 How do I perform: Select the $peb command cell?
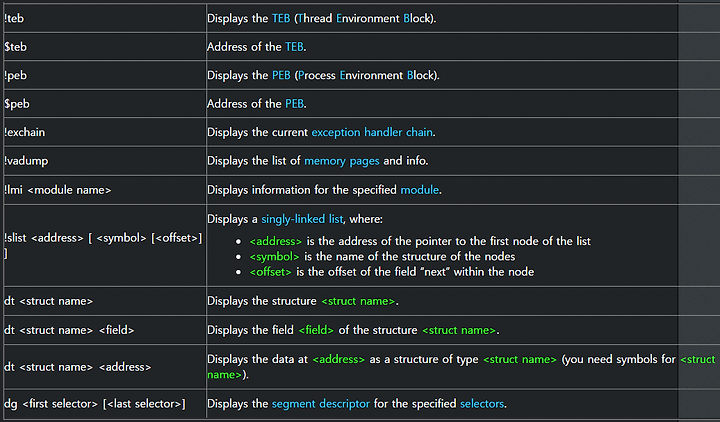tap(105, 104)
